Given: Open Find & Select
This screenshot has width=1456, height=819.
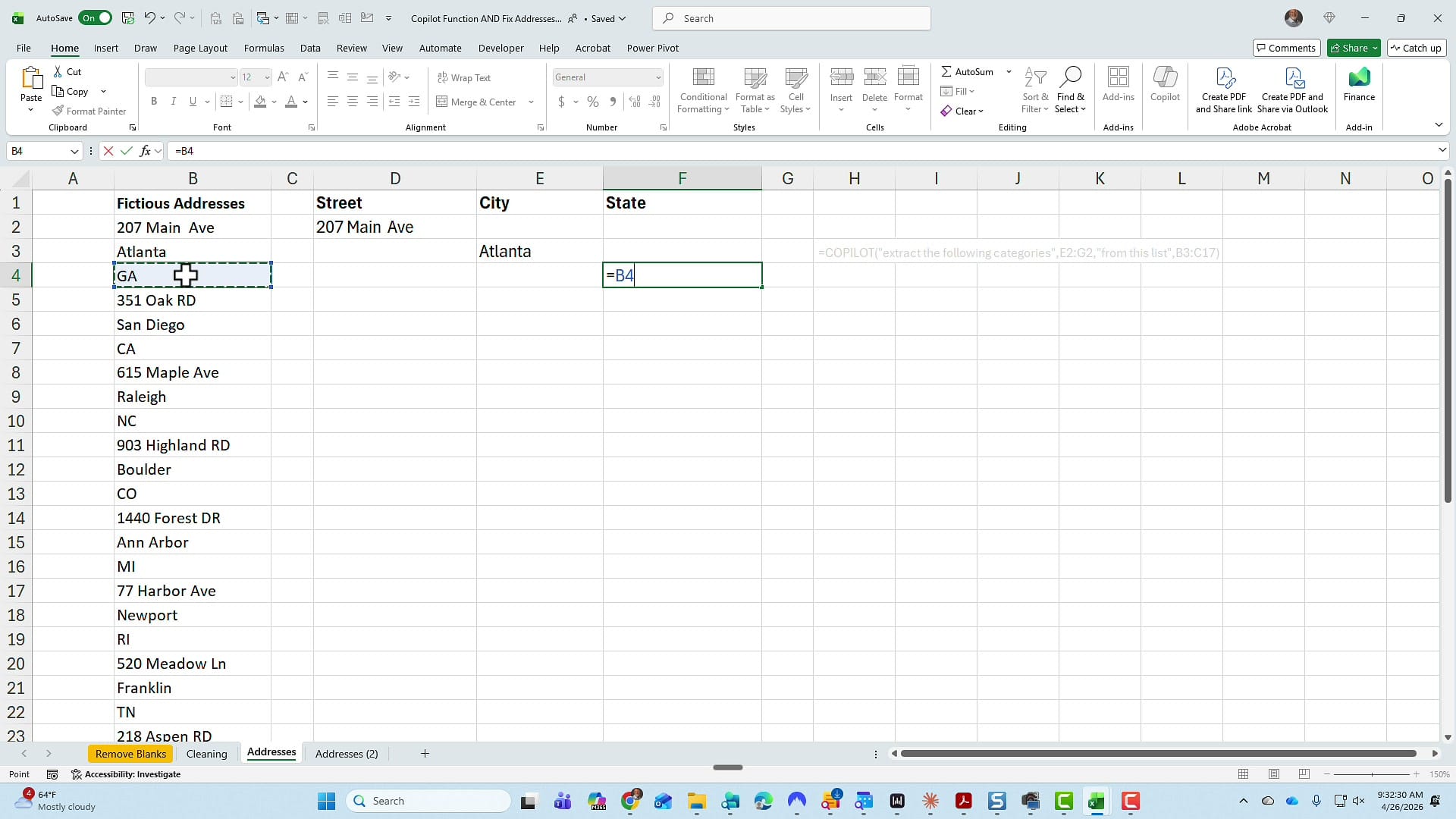Looking at the screenshot, I should (x=1071, y=89).
